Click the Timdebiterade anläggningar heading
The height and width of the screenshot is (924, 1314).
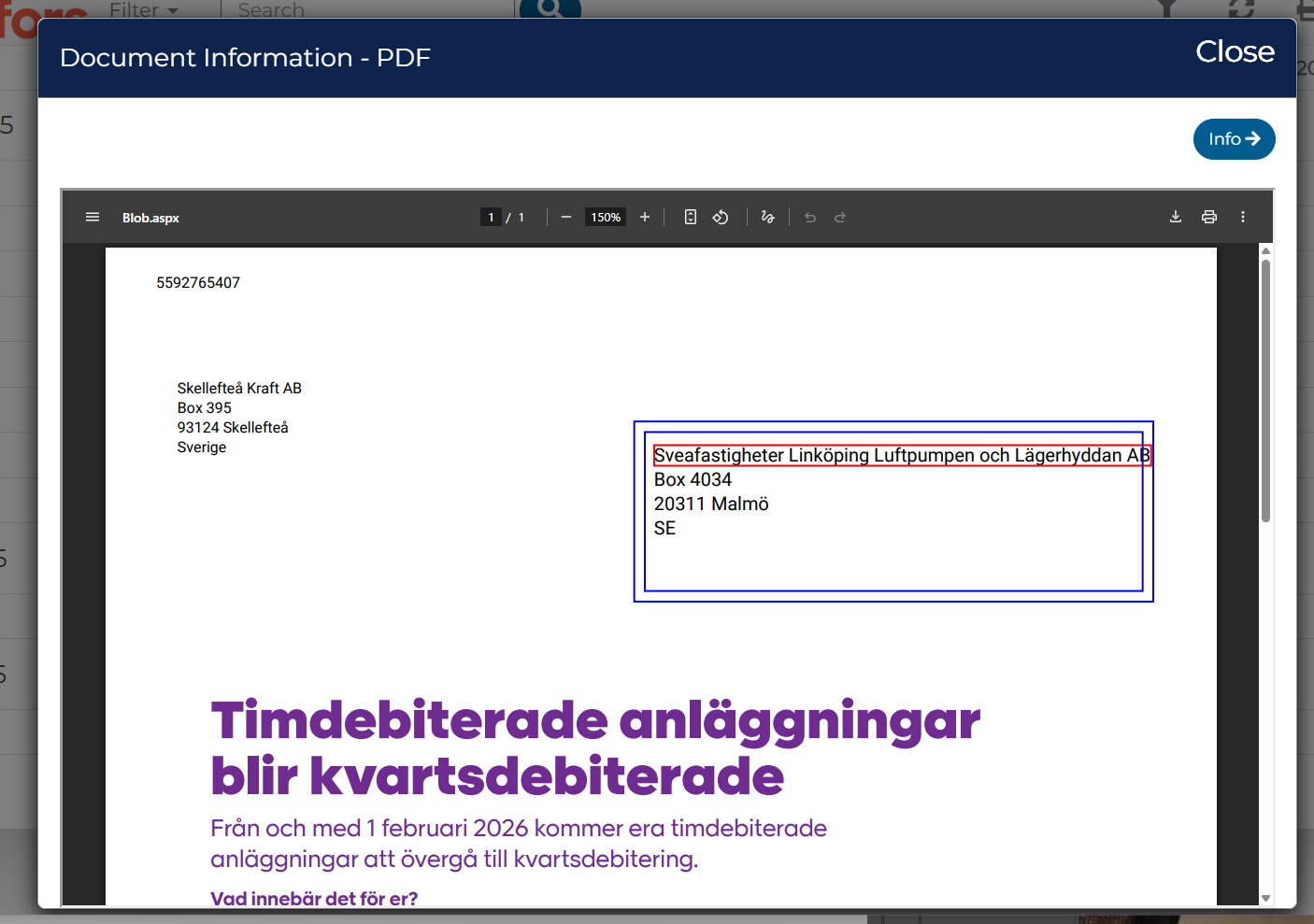[x=595, y=721]
